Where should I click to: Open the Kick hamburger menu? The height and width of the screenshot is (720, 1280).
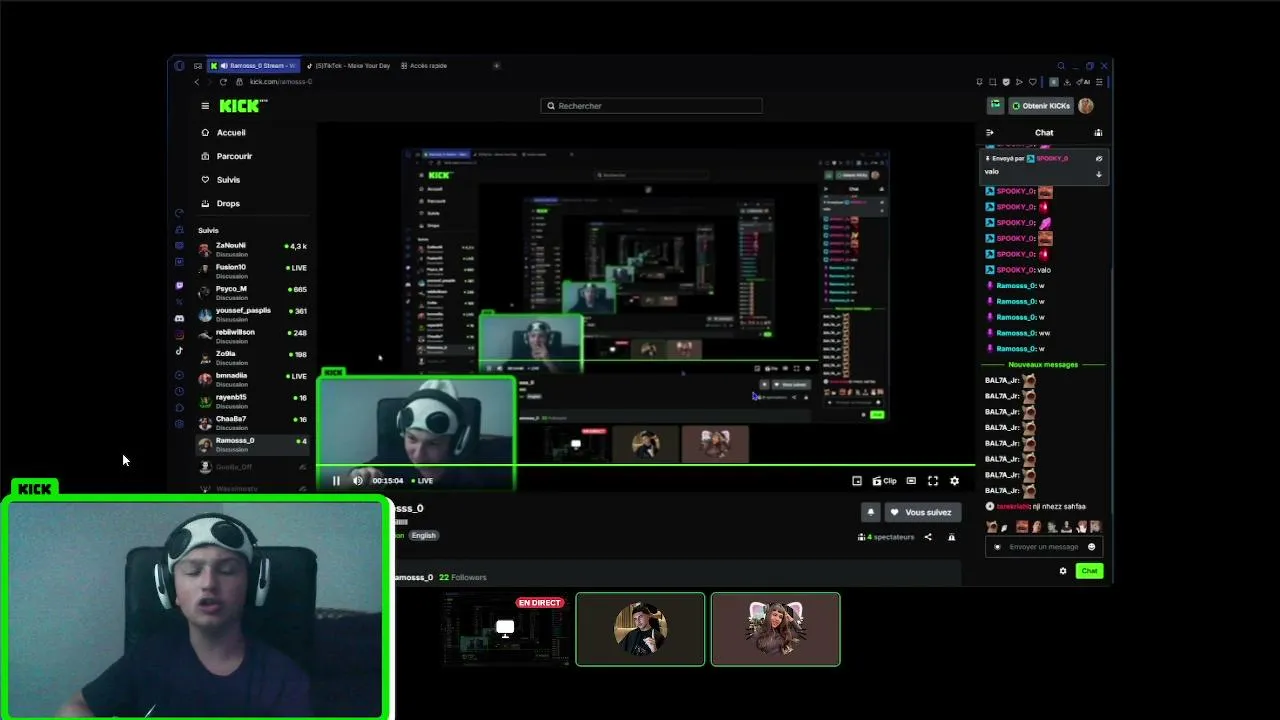click(x=205, y=106)
